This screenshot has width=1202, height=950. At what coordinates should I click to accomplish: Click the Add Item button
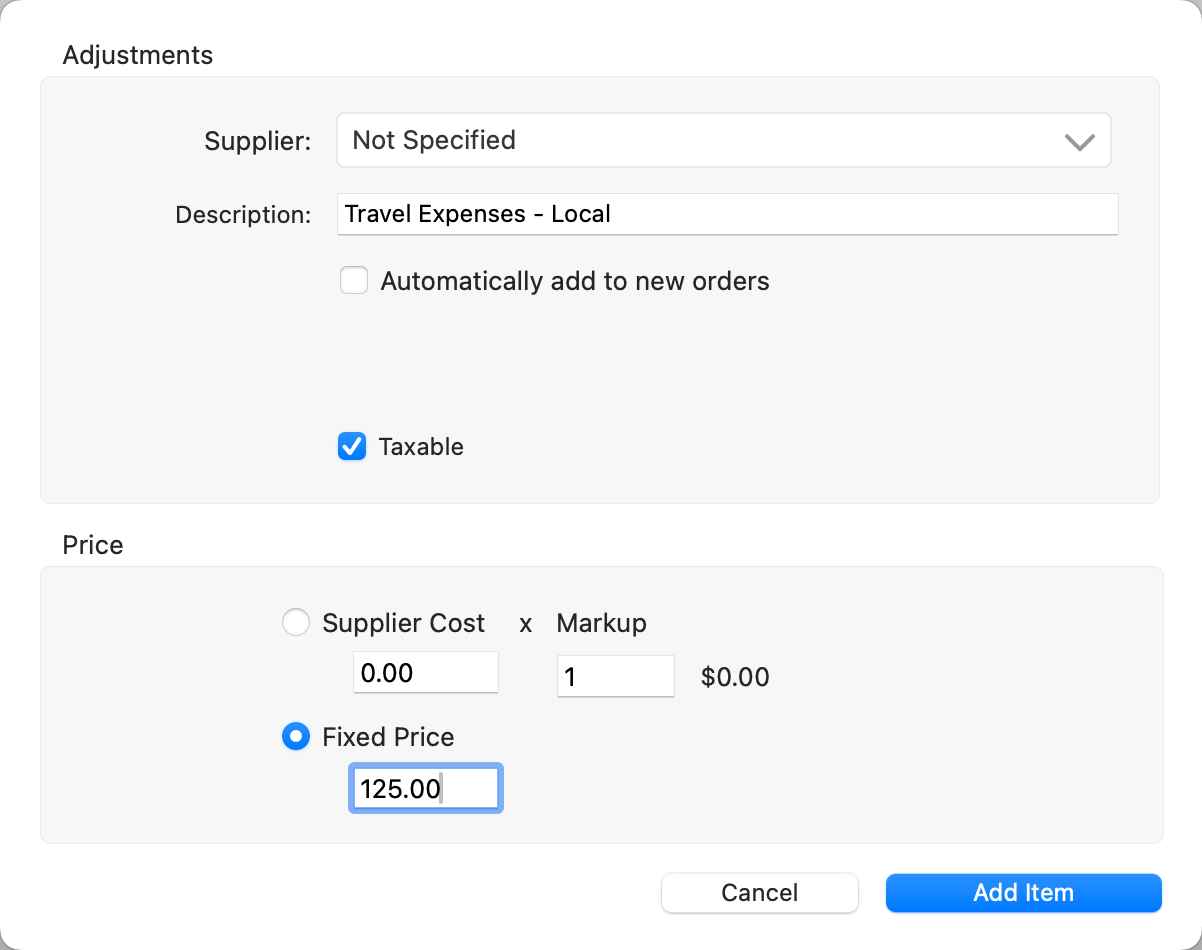1023,893
